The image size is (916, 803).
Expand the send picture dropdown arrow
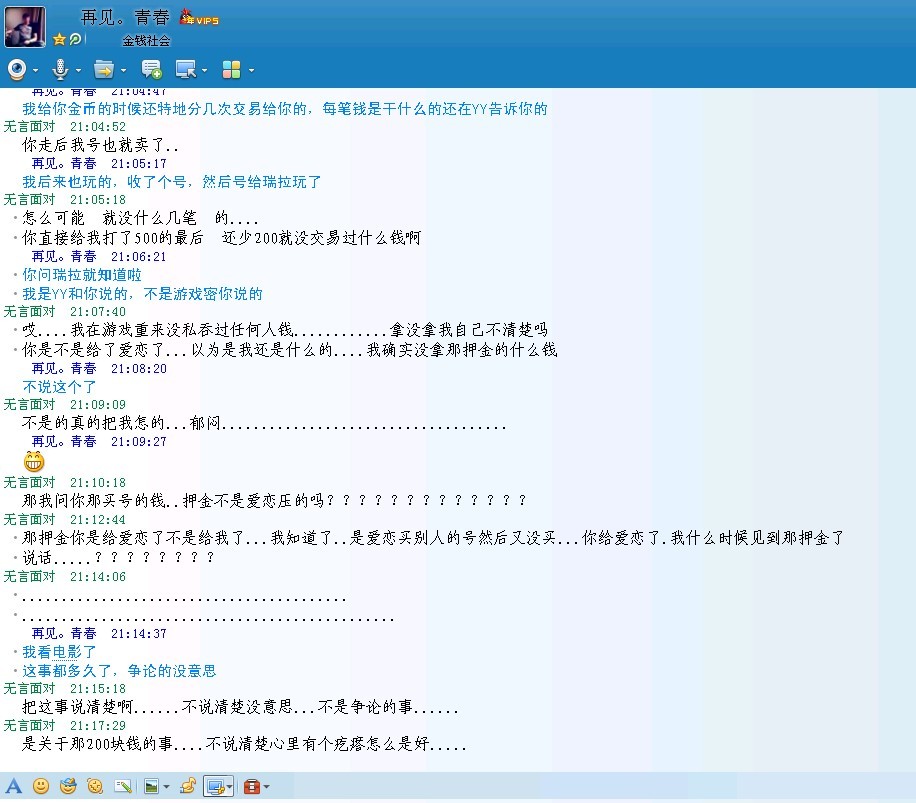(166, 787)
